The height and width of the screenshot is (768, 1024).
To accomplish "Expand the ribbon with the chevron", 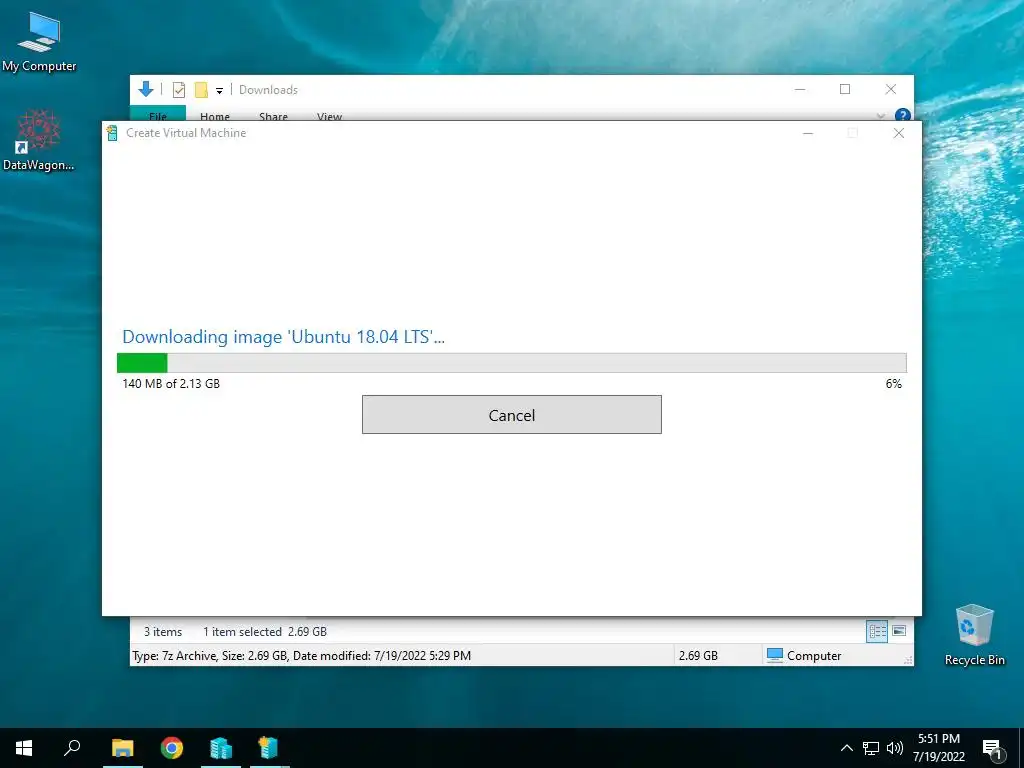I will [x=880, y=116].
